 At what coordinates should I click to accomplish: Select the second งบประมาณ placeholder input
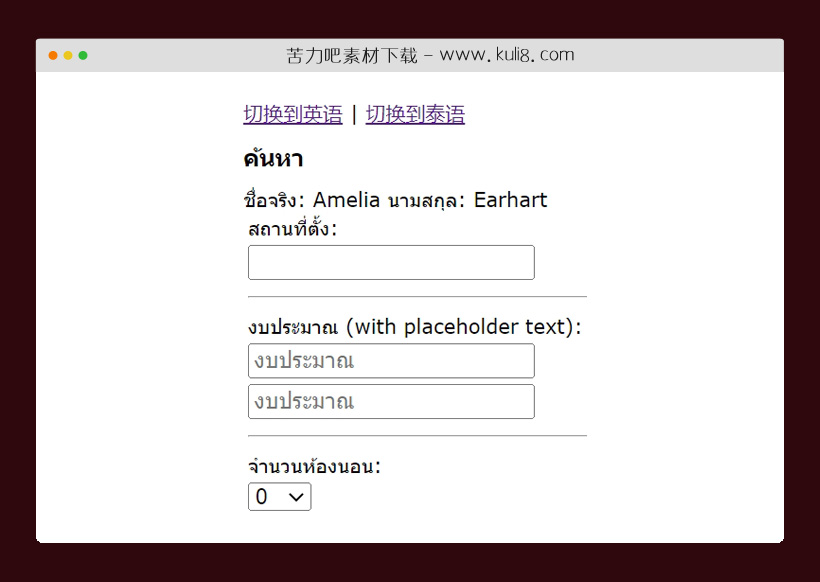click(x=391, y=402)
